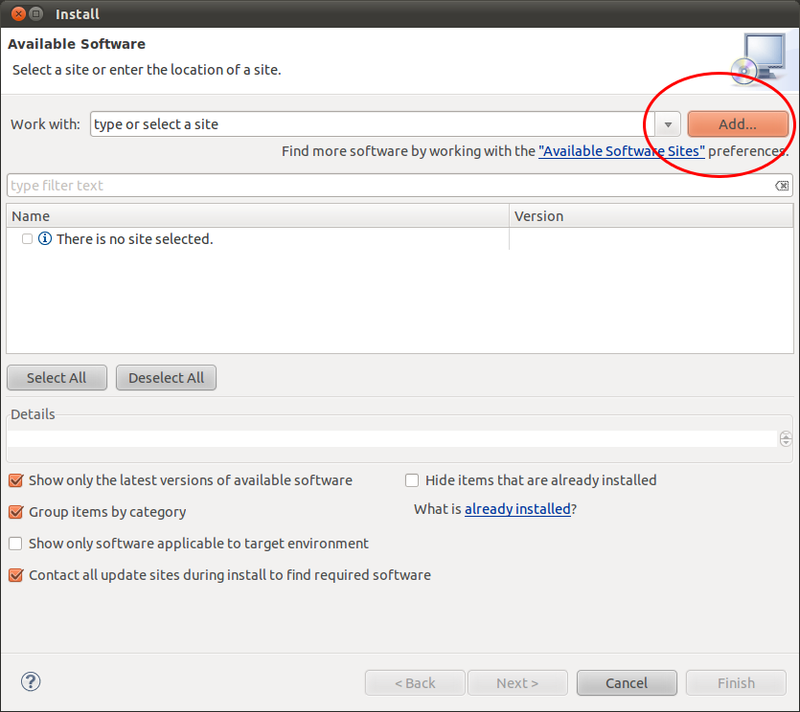The height and width of the screenshot is (712, 800).
Task: Click the Name column header
Action: [x=257, y=216]
